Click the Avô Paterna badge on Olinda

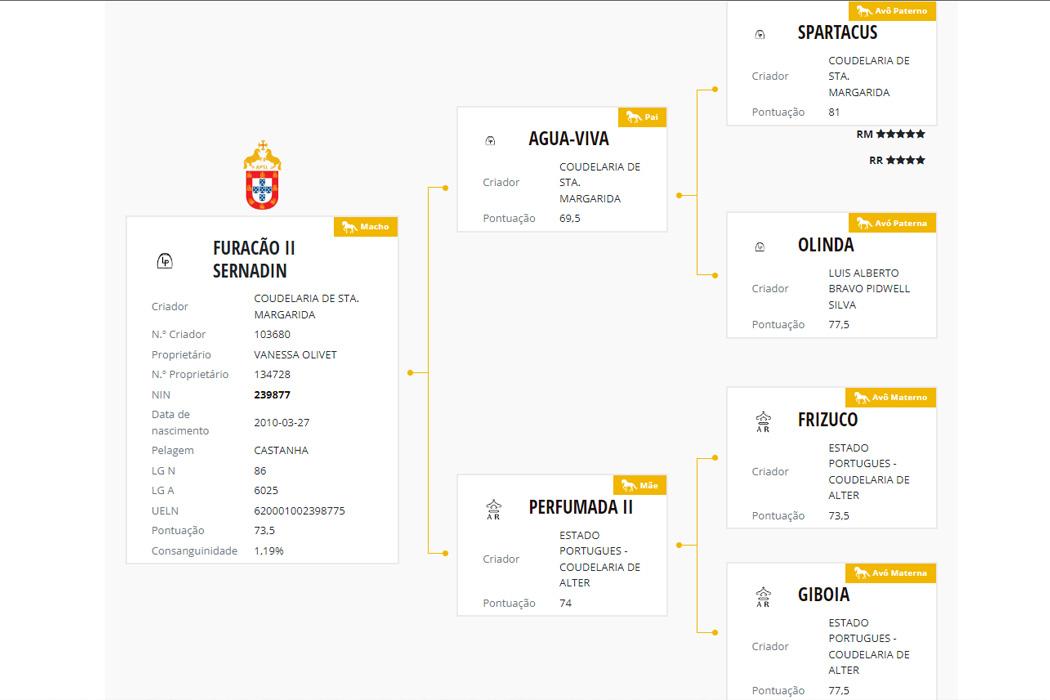[x=892, y=223]
